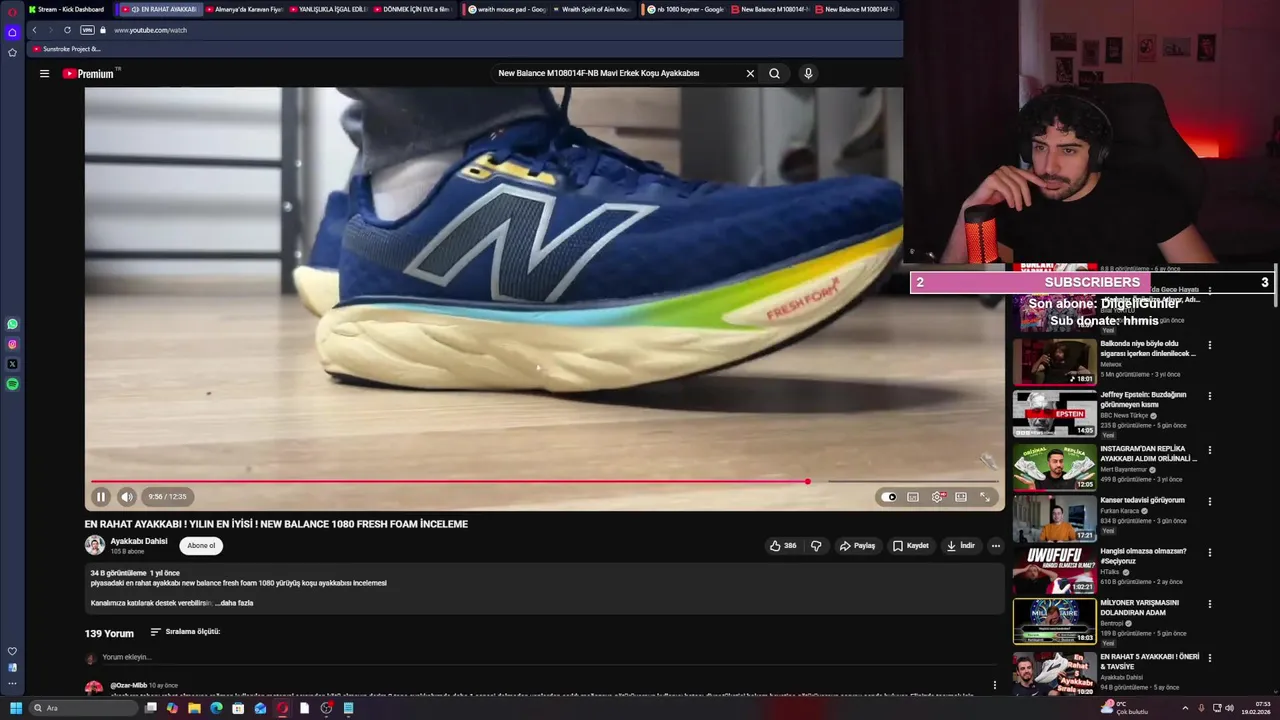1280x720 pixels.
Task: Mute the video with speaker icon
Action: click(x=127, y=496)
